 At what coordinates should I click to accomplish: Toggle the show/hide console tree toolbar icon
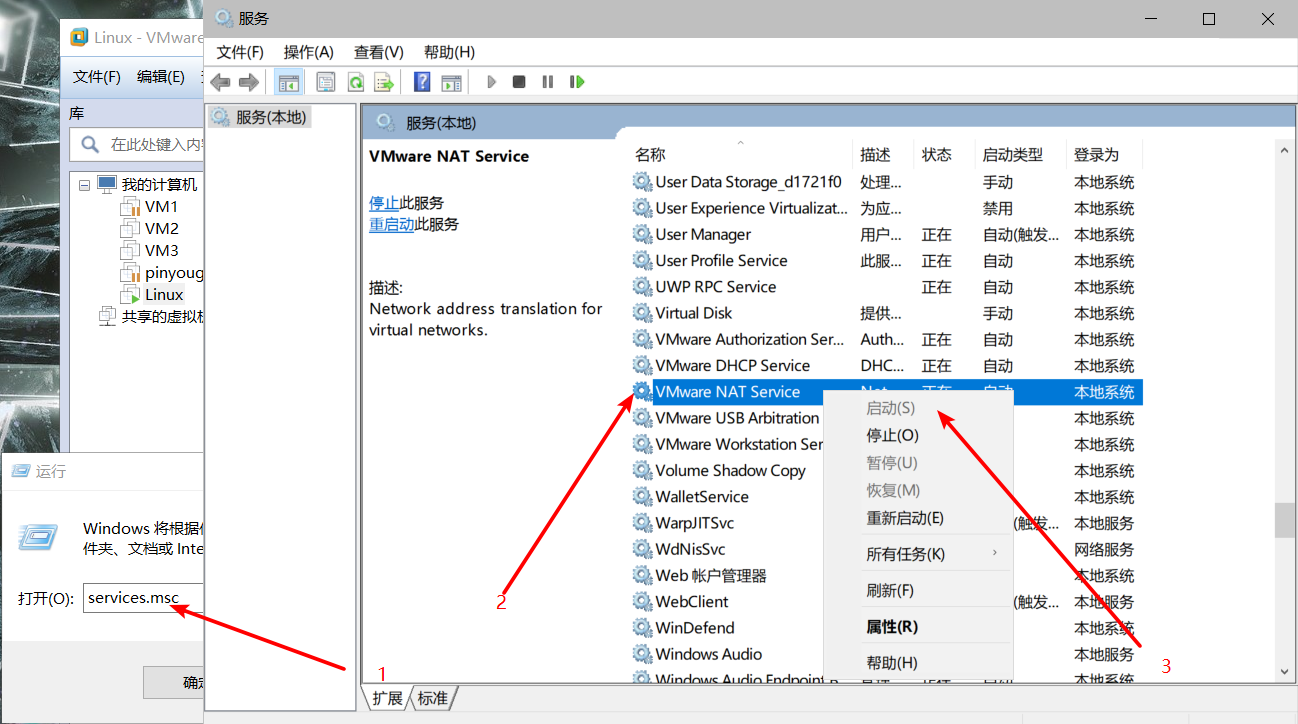click(288, 82)
